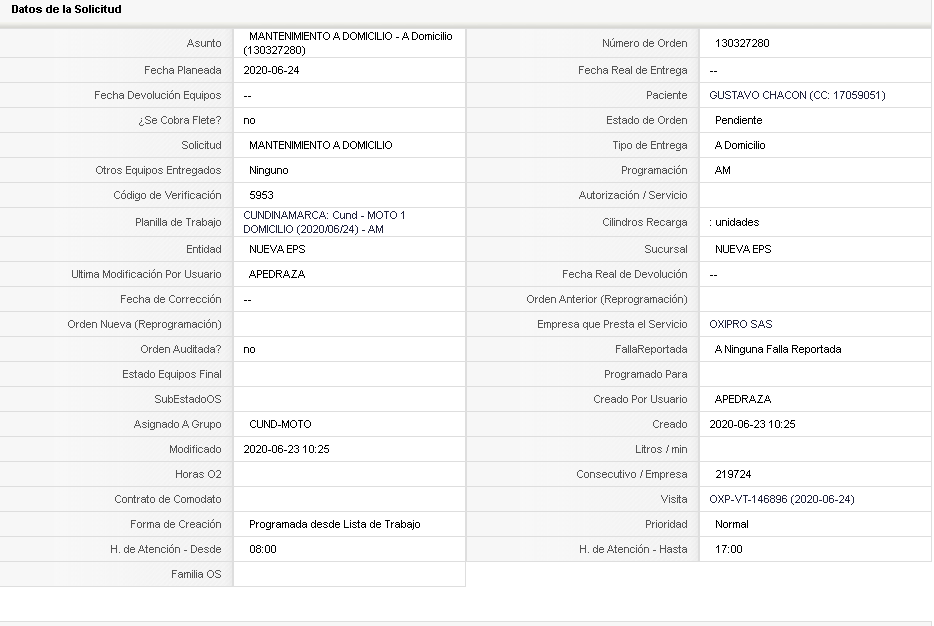Click the Número de Orden value 130327280
Screen dimensions: 934x626
(742, 43)
